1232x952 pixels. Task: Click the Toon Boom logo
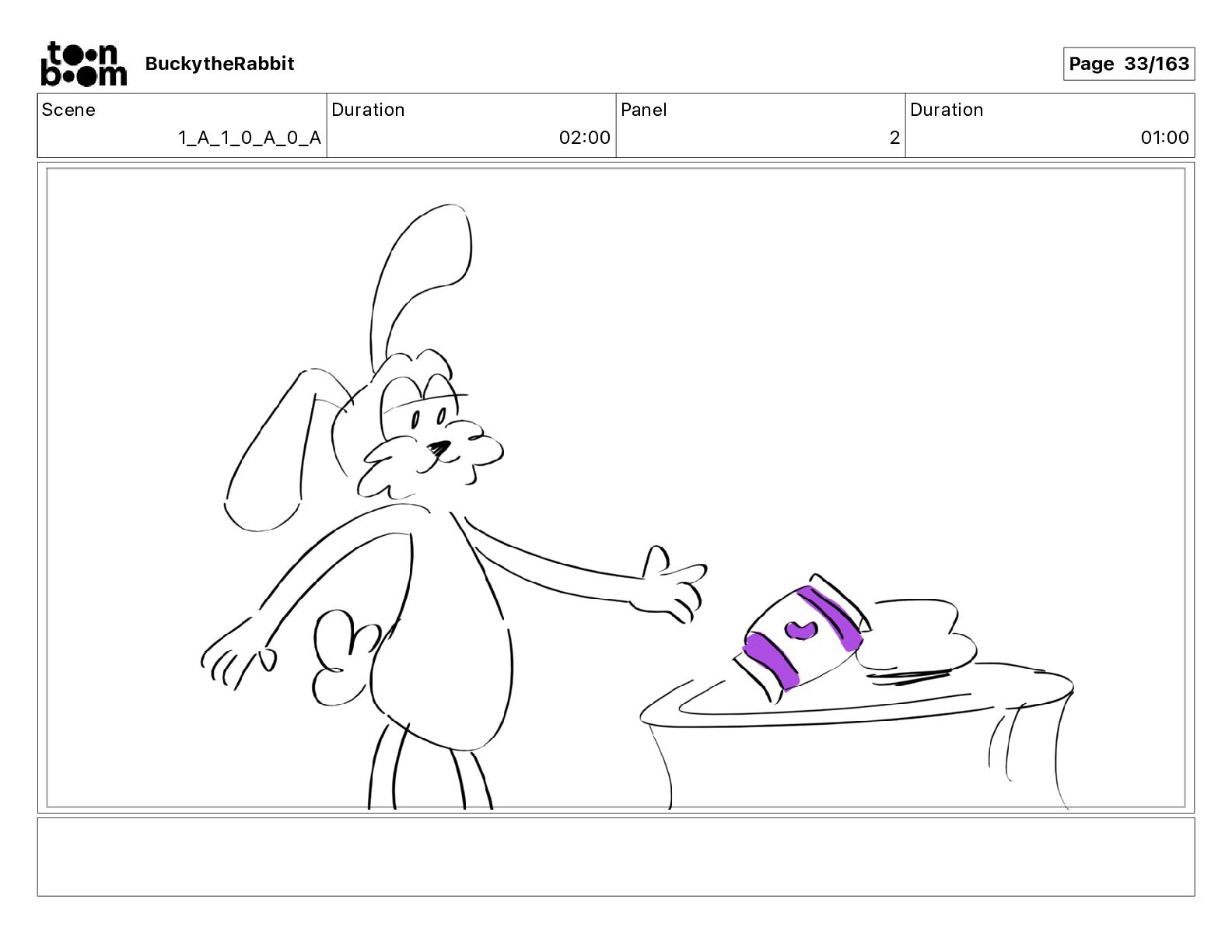click(83, 64)
